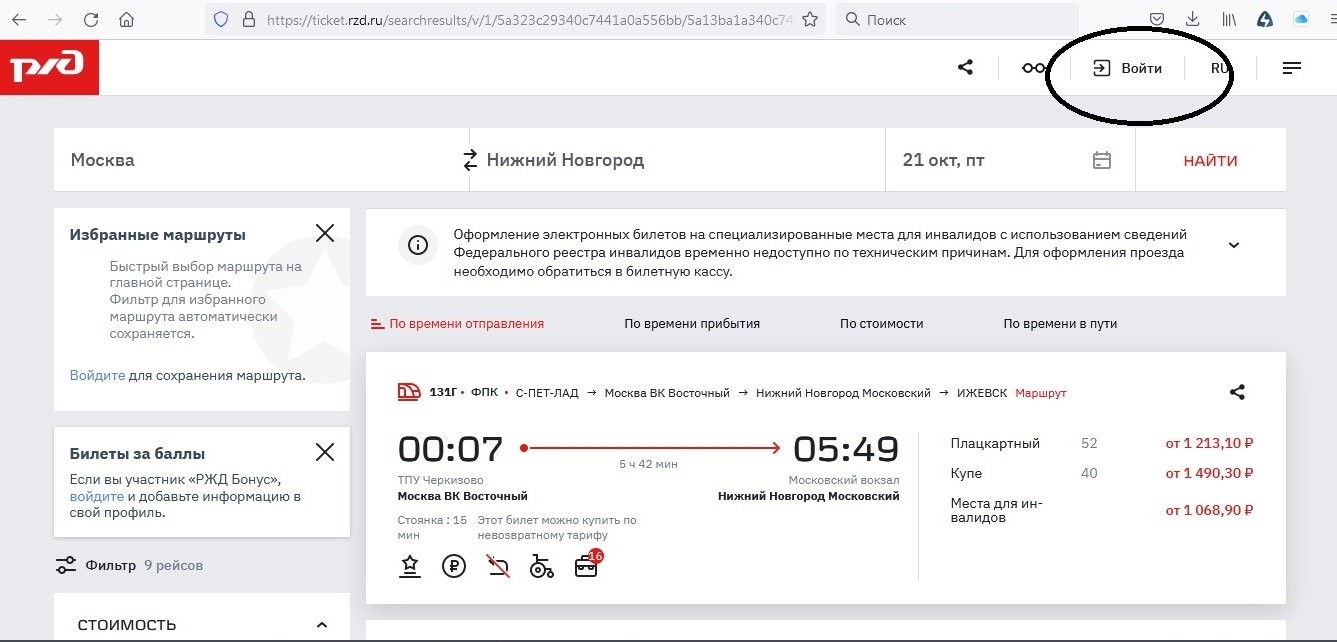The width and height of the screenshot is (1337, 642).
Task: Share train 131Г using the share icon
Action: [x=1237, y=392]
